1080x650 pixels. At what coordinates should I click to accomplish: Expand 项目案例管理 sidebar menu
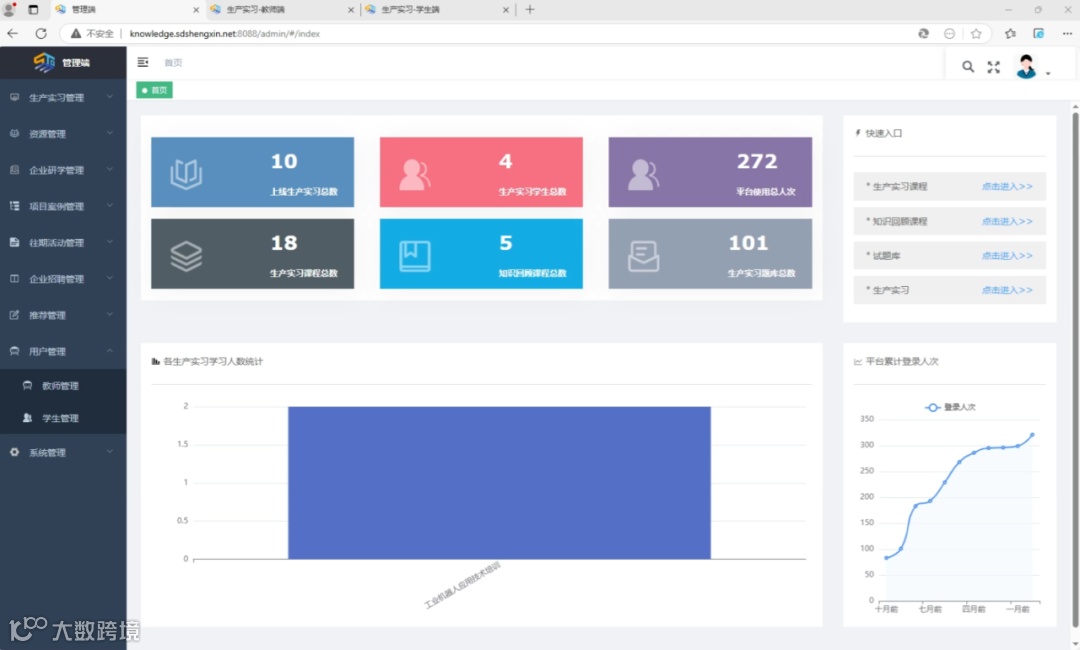63,206
